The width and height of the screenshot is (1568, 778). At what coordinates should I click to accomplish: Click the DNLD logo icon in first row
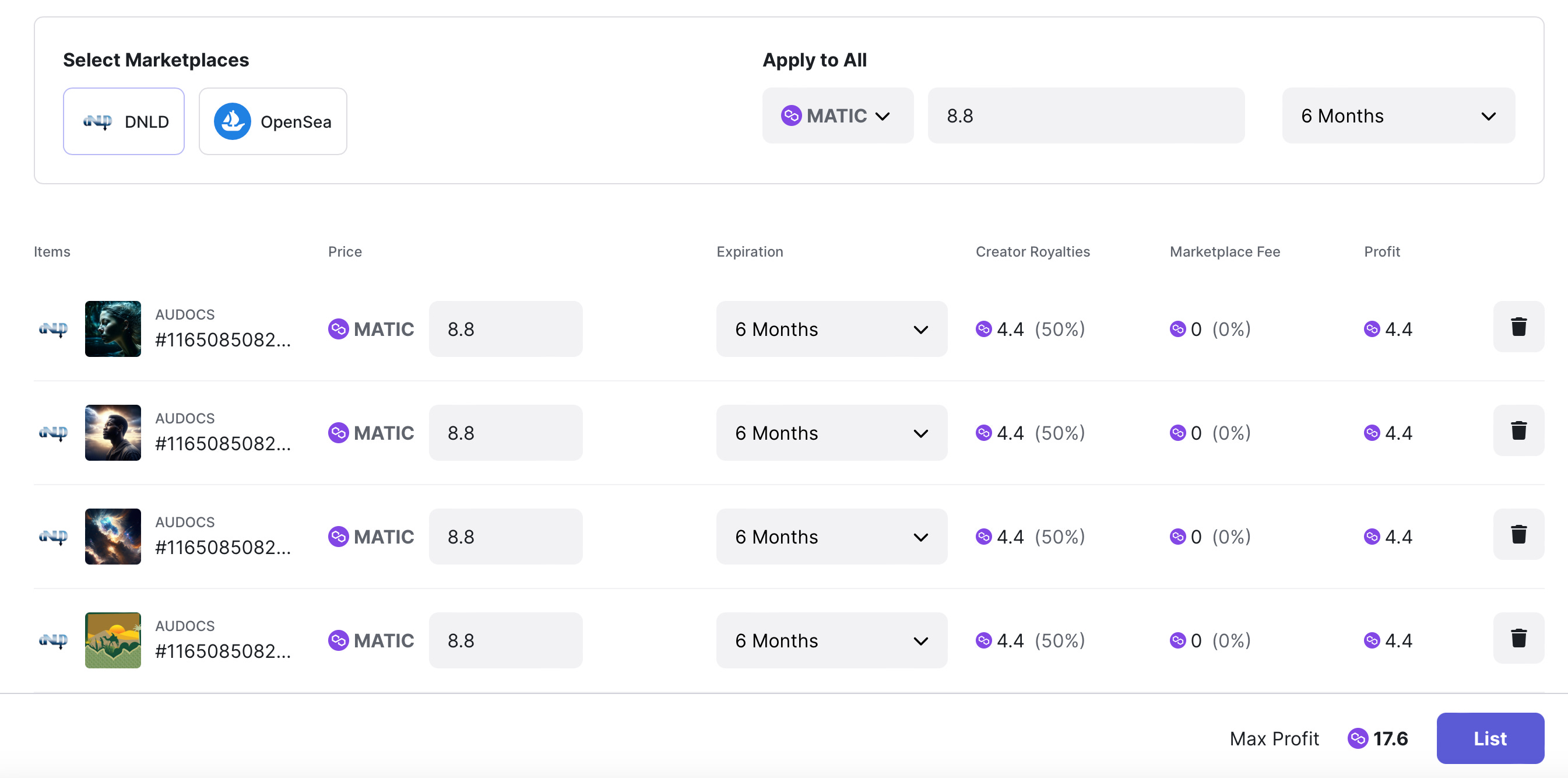tap(53, 330)
